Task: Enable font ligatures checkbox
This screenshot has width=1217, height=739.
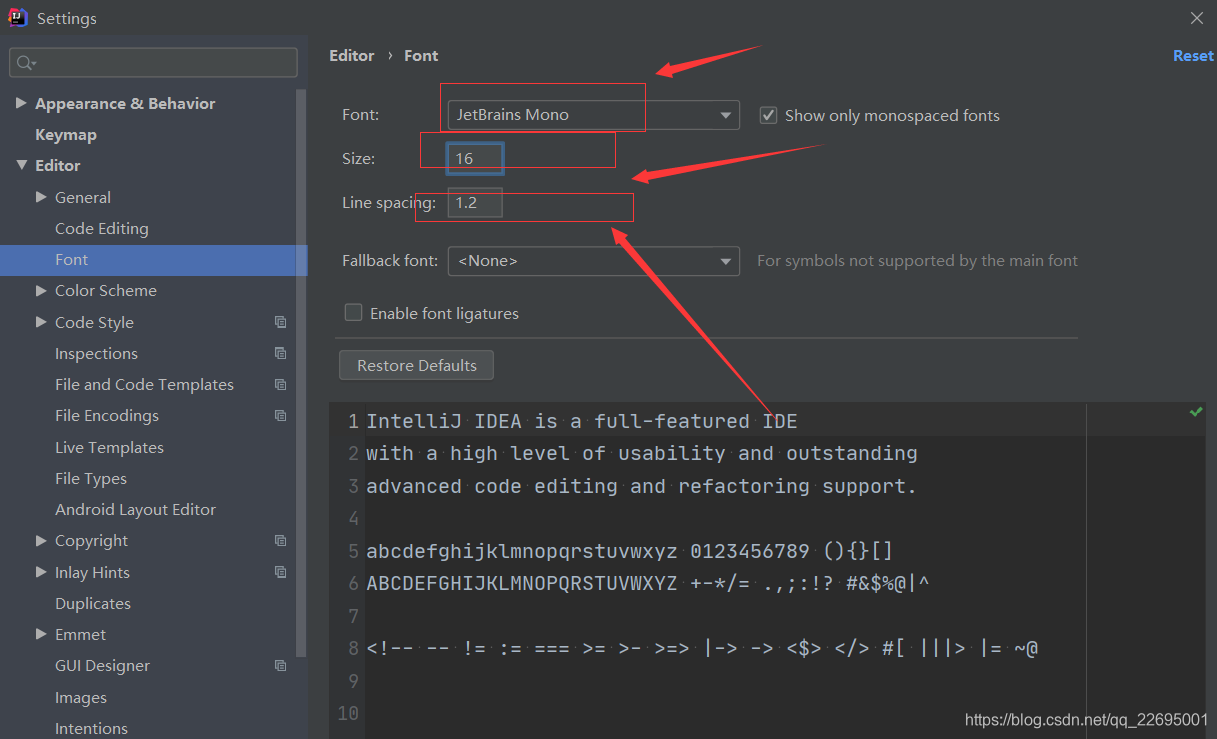Action: (353, 312)
